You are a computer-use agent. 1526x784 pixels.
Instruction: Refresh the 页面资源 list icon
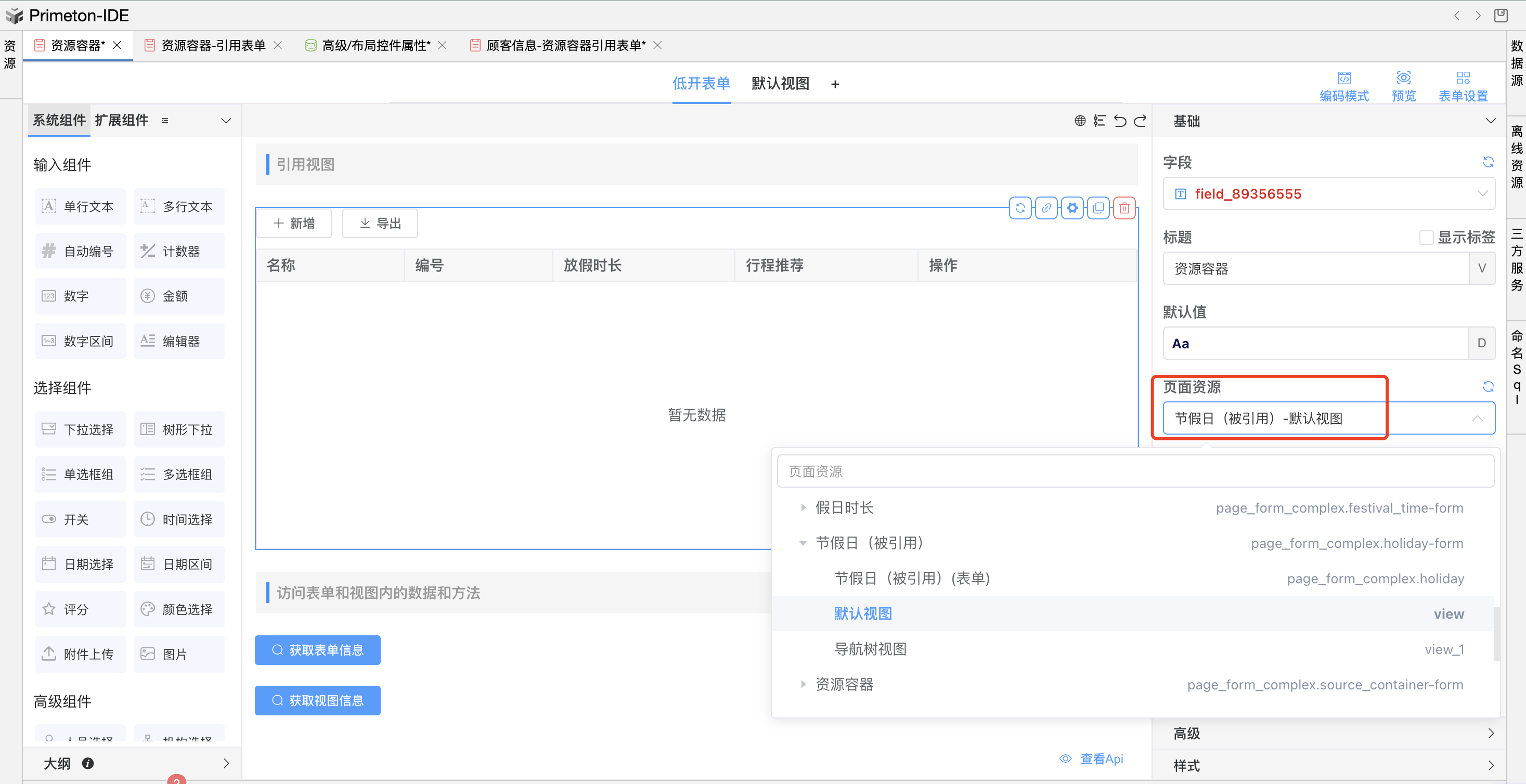[1488, 387]
